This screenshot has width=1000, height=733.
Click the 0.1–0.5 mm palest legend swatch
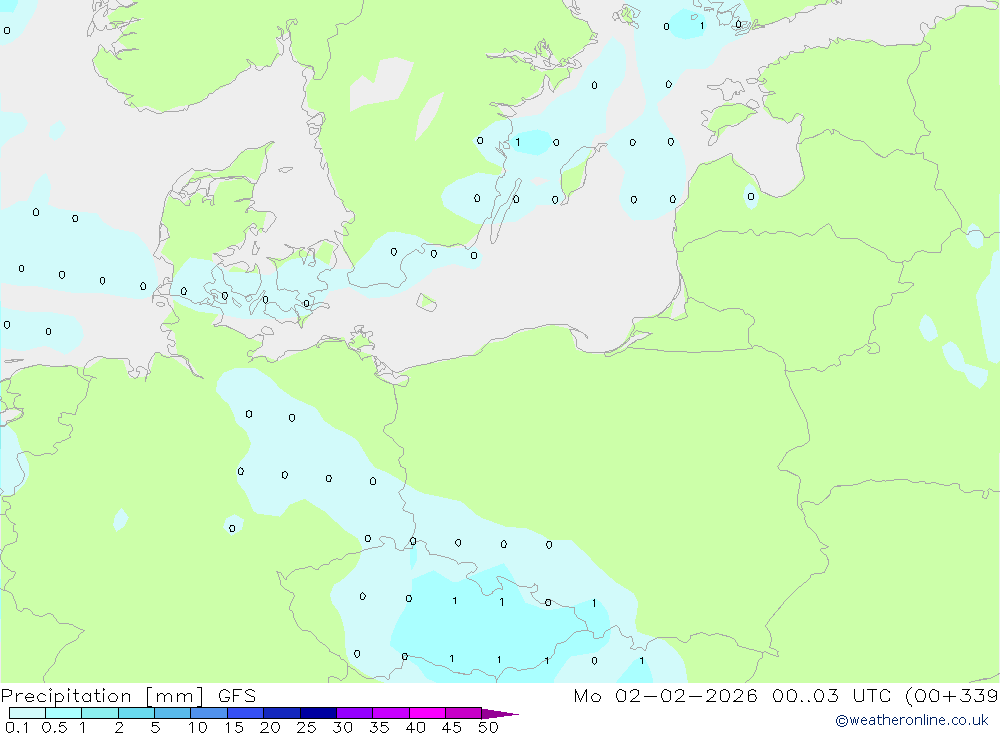[x=27, y=713]
